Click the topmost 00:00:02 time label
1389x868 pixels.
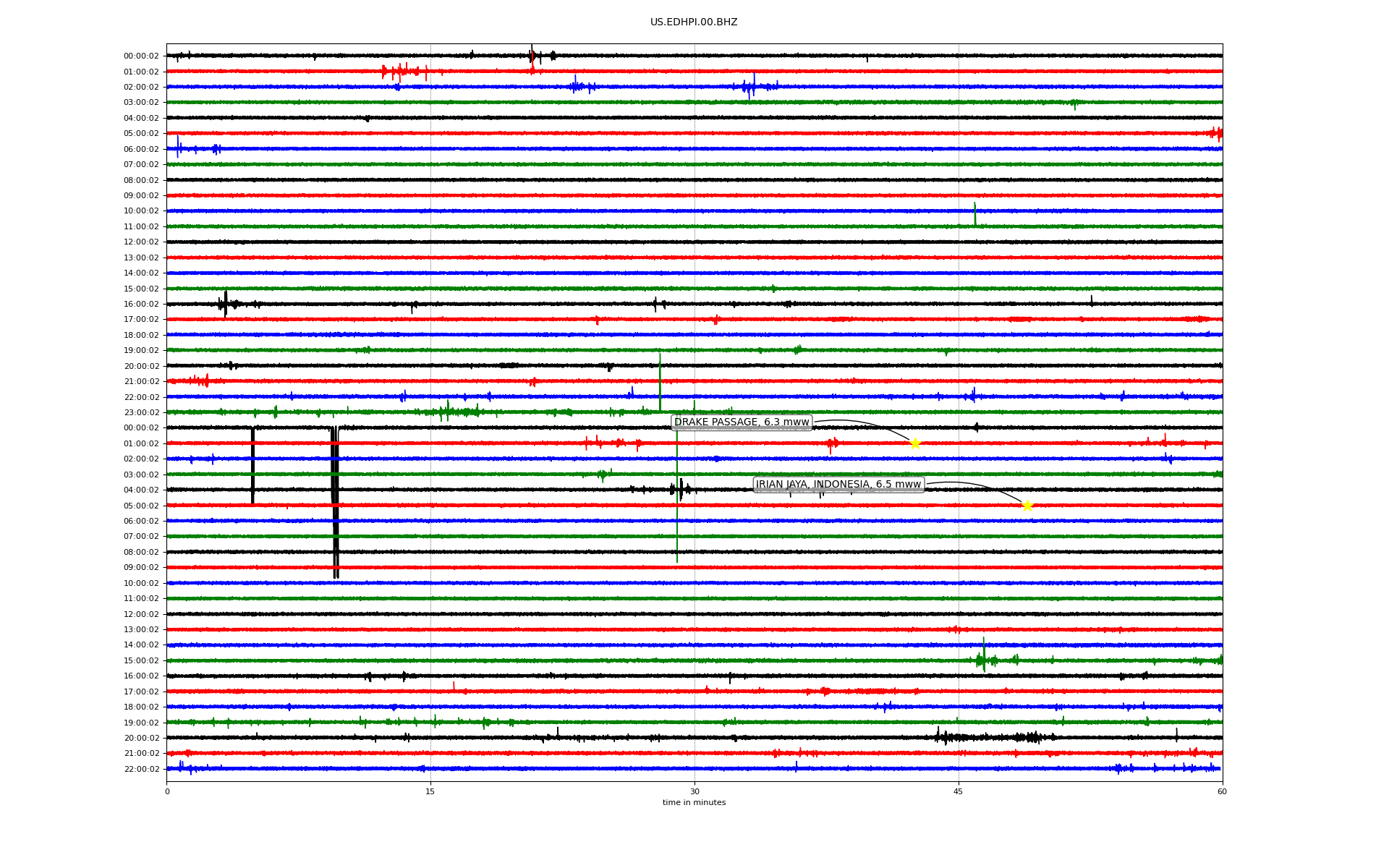pyautogui.click(x=141, y=56)
